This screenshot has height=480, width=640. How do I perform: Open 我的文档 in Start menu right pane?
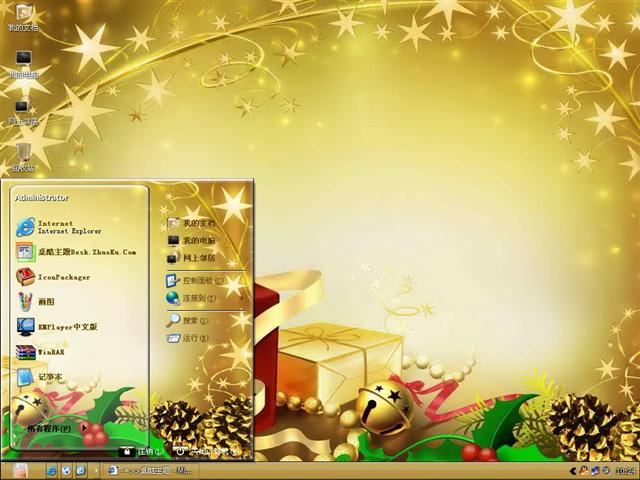[x=191, y=223]
